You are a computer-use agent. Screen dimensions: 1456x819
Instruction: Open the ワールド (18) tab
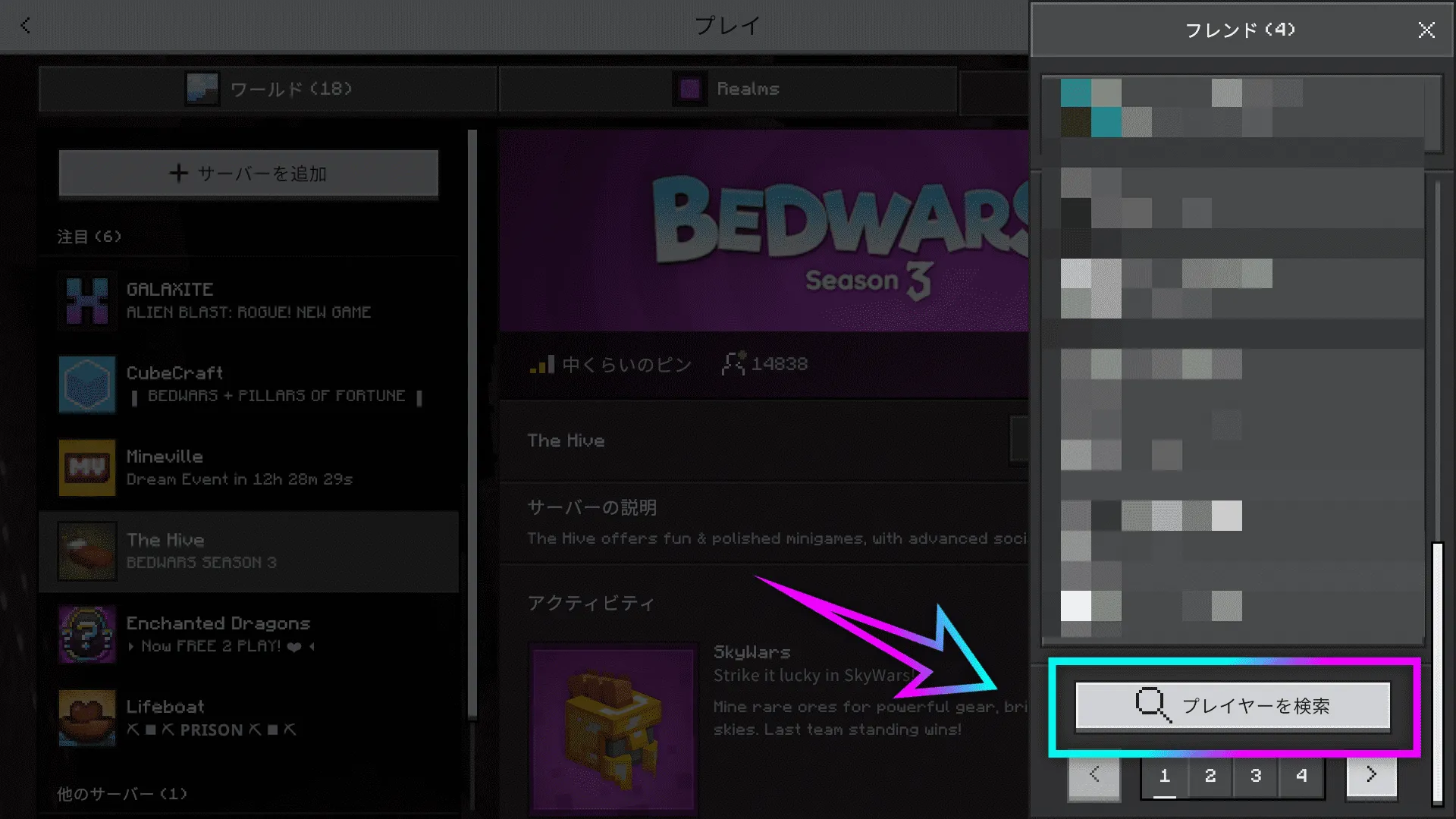(268, 89)
